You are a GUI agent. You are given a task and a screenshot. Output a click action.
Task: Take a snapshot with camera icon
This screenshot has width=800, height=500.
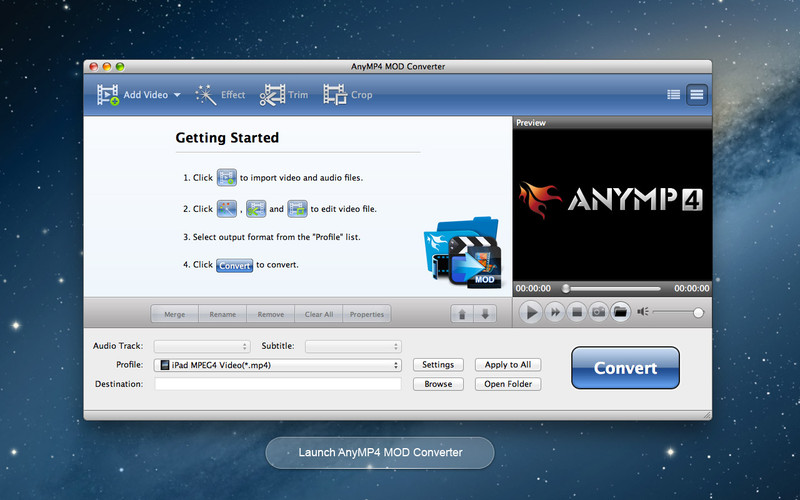tap(598, 312)
